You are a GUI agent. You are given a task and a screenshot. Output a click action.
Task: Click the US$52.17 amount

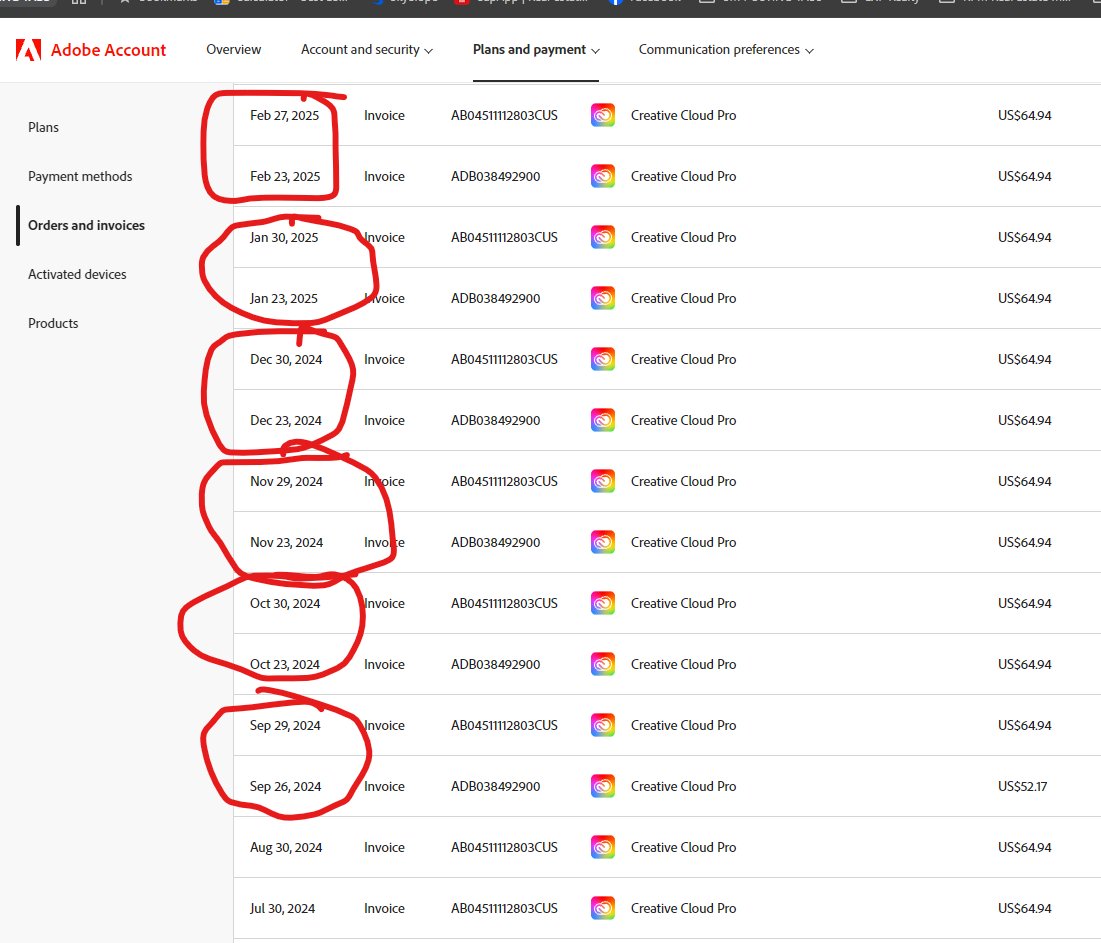pyautogui.click(x=1022, y=787)
